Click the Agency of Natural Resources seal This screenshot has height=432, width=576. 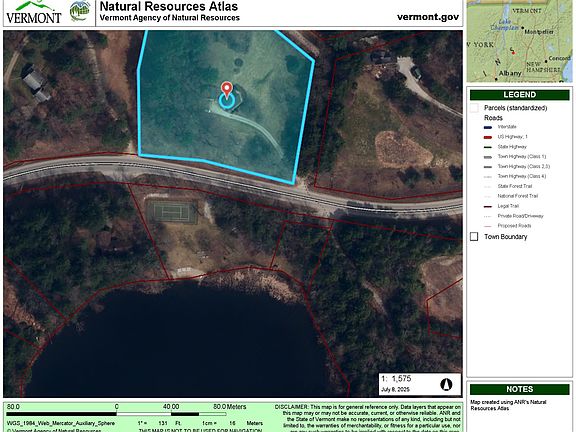(80, 11)
